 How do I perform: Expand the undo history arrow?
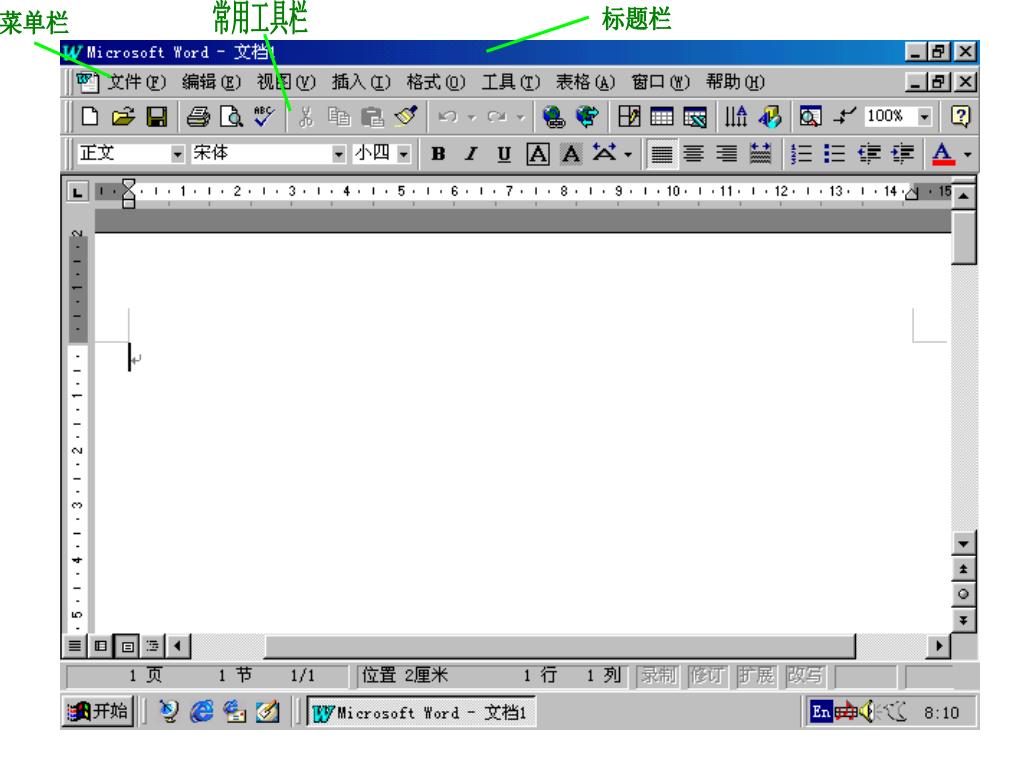coord(472,118)
